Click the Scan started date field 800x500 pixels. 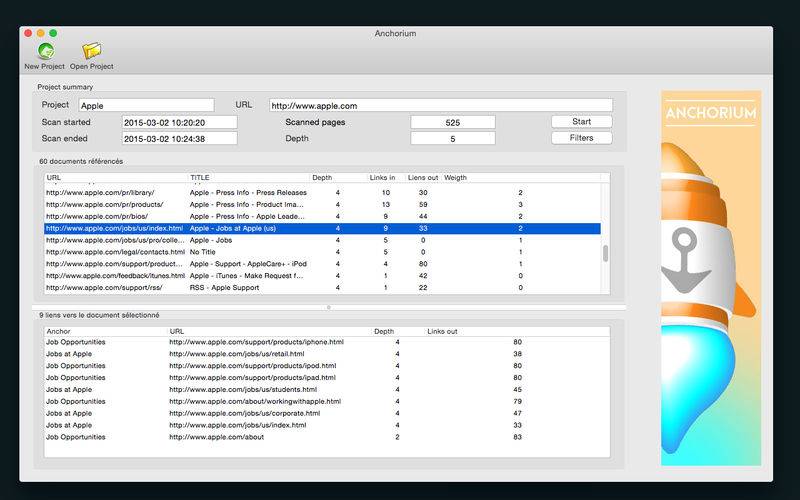click(x=180, y=122)
